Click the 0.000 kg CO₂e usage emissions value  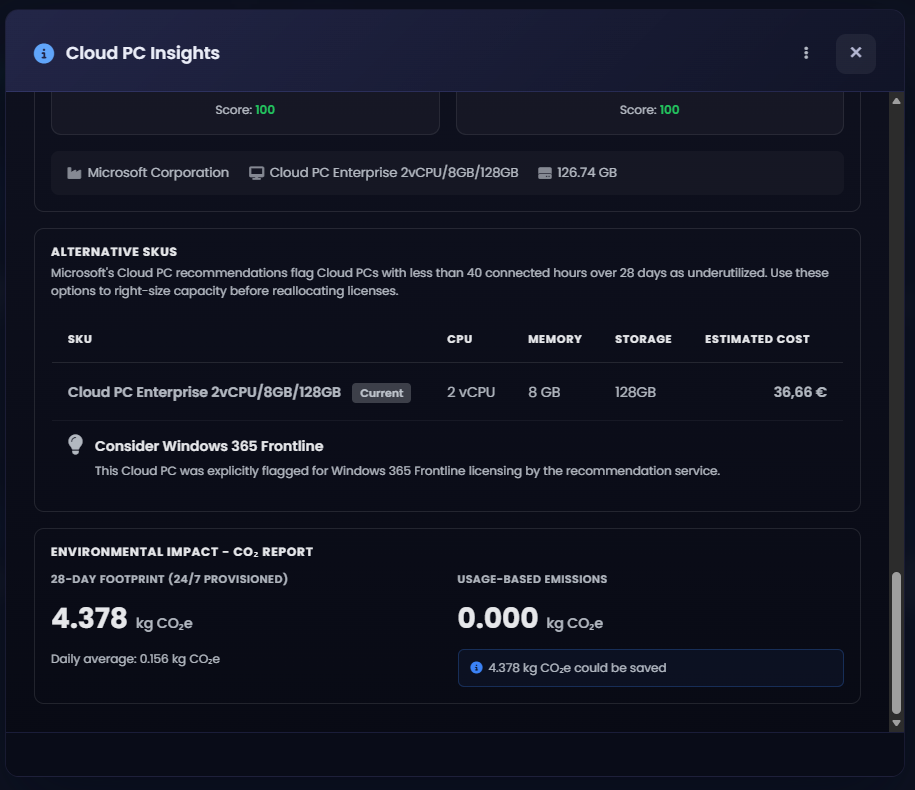point(530,618)
